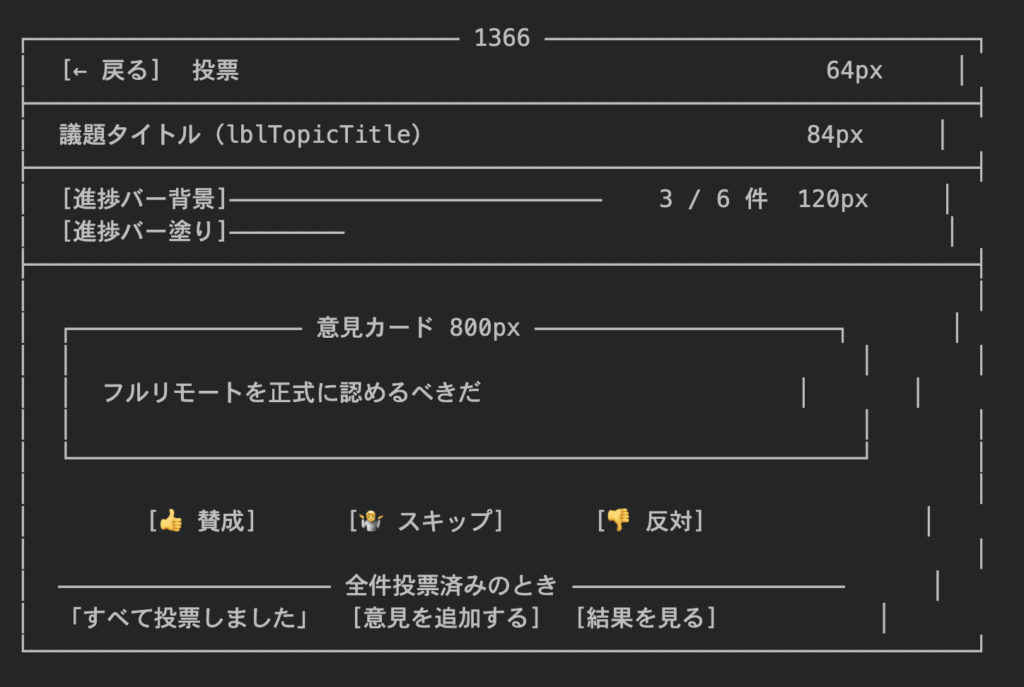Vote with the thumbs-up 賛成 icon

point(171,521)
